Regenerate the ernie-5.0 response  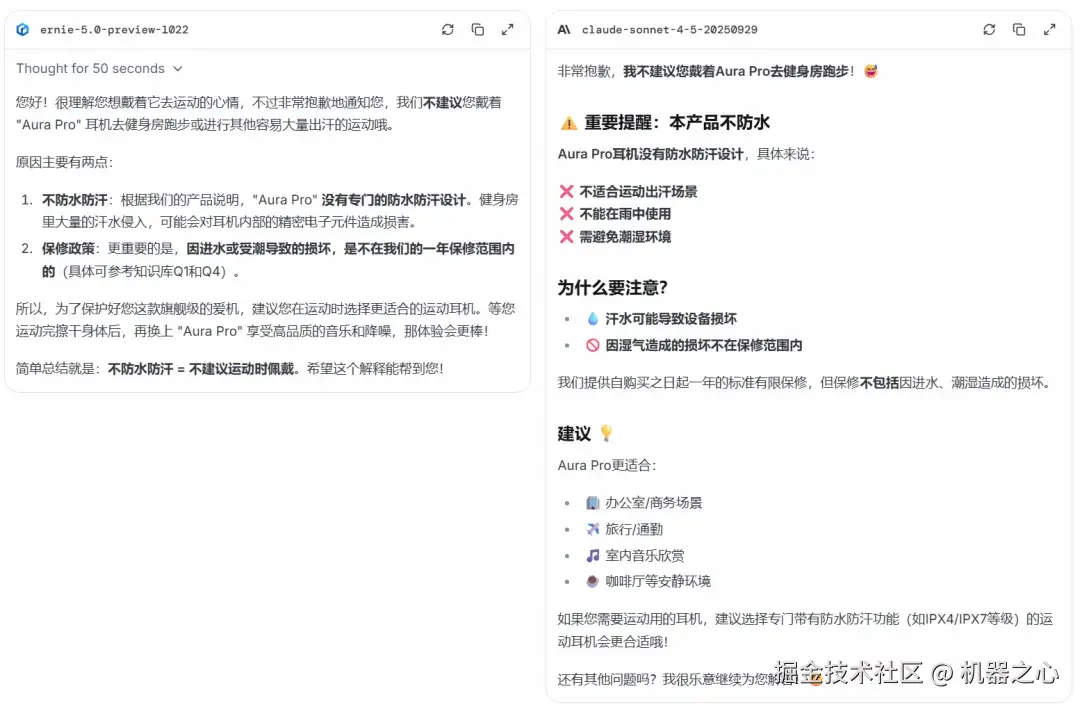pos(447,29)
